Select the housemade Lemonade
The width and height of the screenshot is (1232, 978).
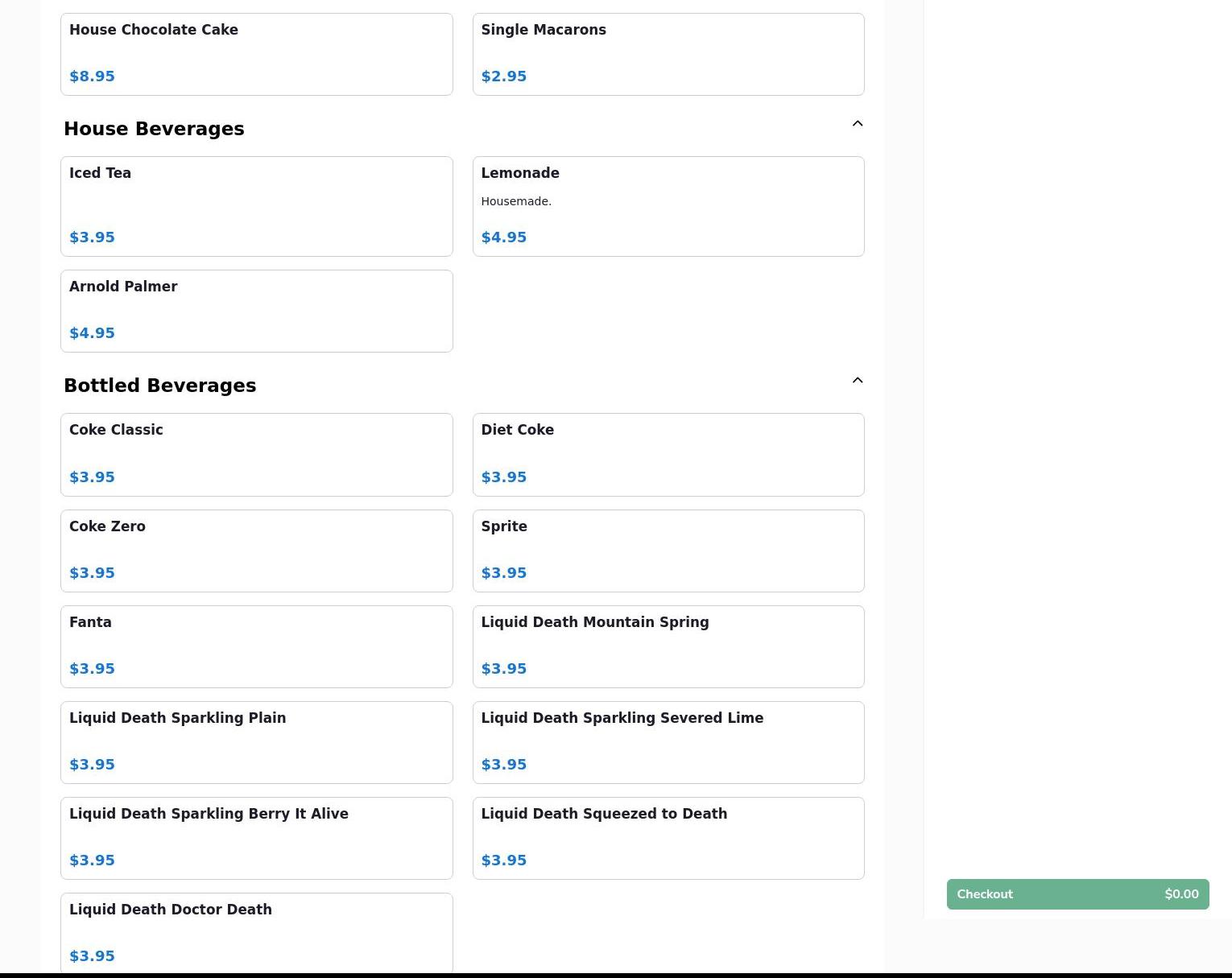click(668, 206)
